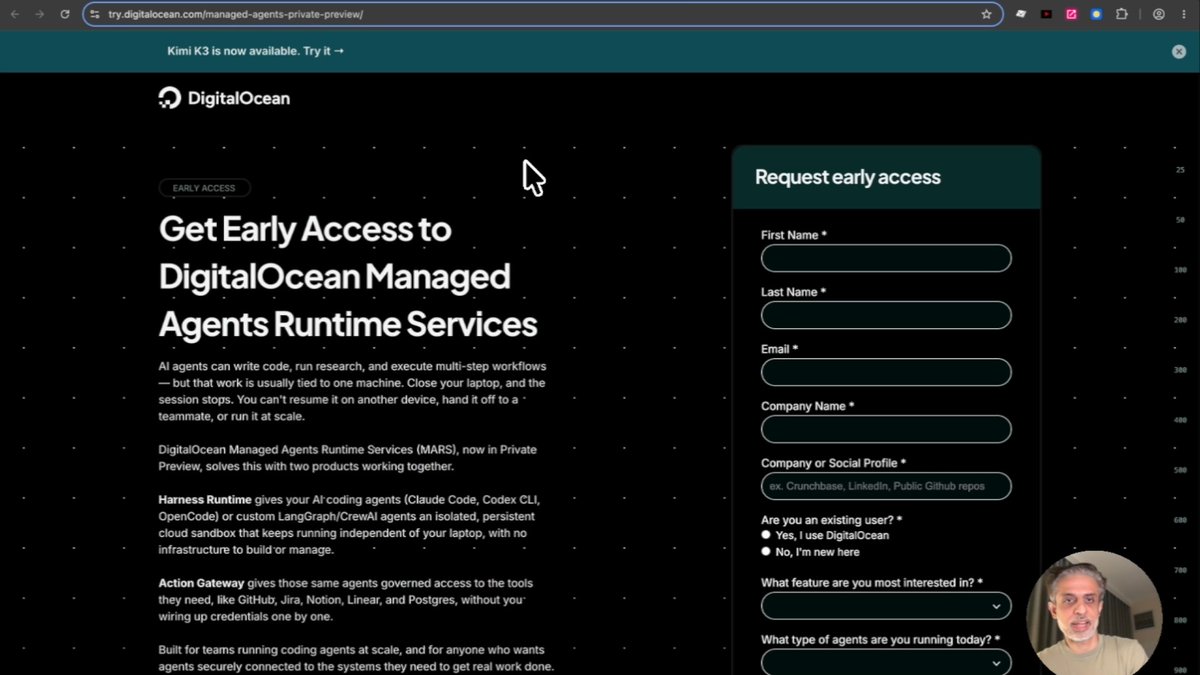The width and height of the screenshot is (1200, 675).
Task: Reload the page with the refresh icon
Action: tap(65, 14)
